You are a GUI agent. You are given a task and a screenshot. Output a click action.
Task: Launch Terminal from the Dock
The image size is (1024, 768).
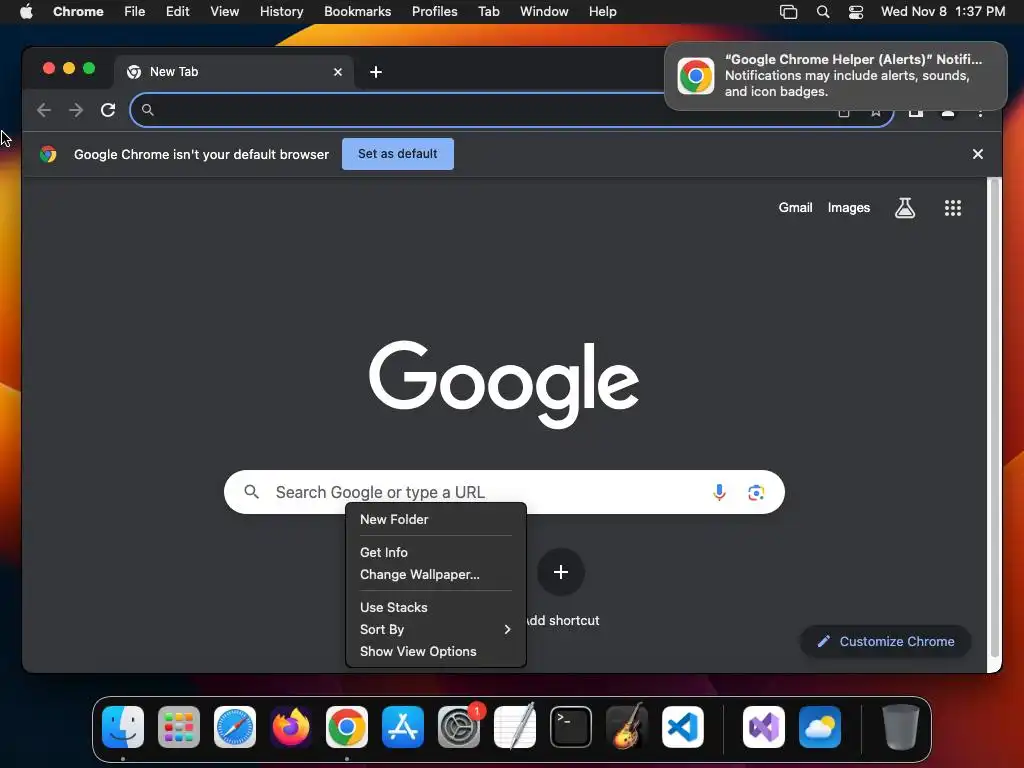[571, 727]
